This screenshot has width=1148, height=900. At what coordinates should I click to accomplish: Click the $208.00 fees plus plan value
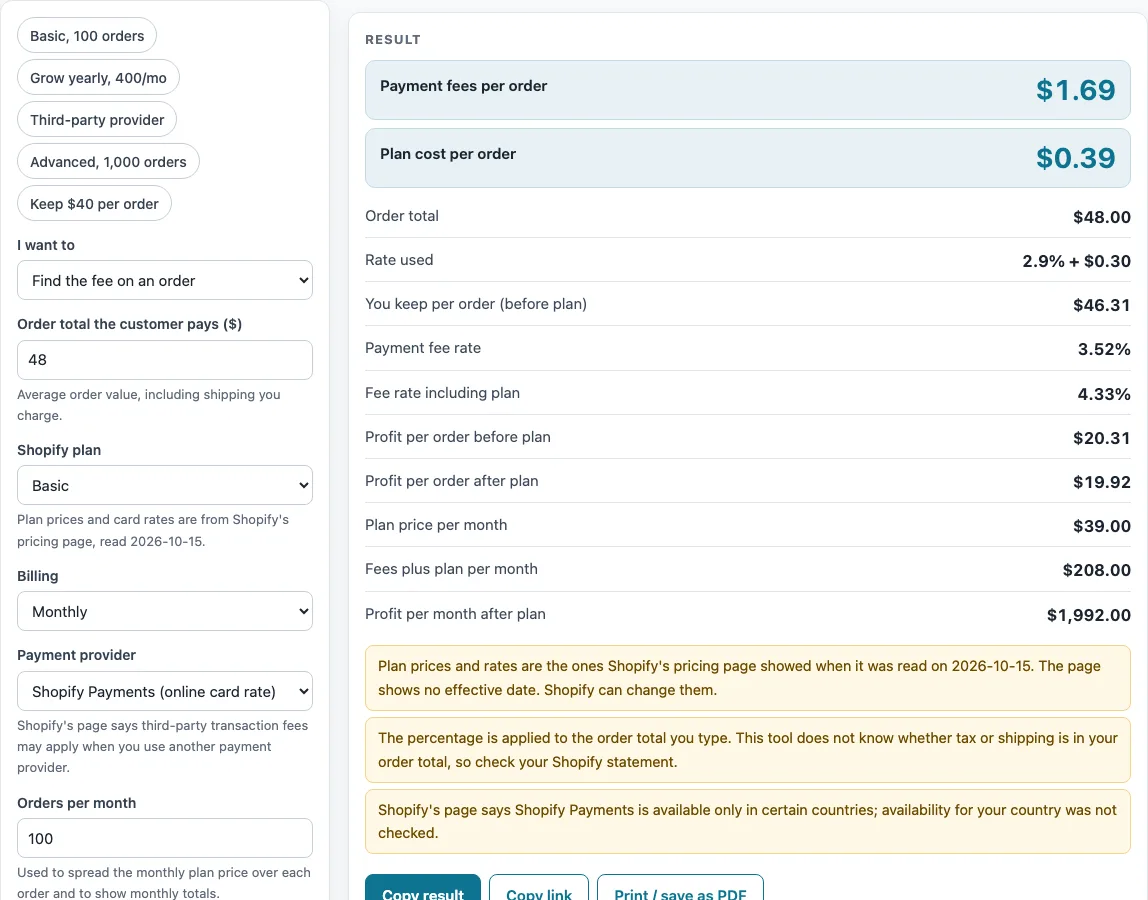[x=1097, y=570]
